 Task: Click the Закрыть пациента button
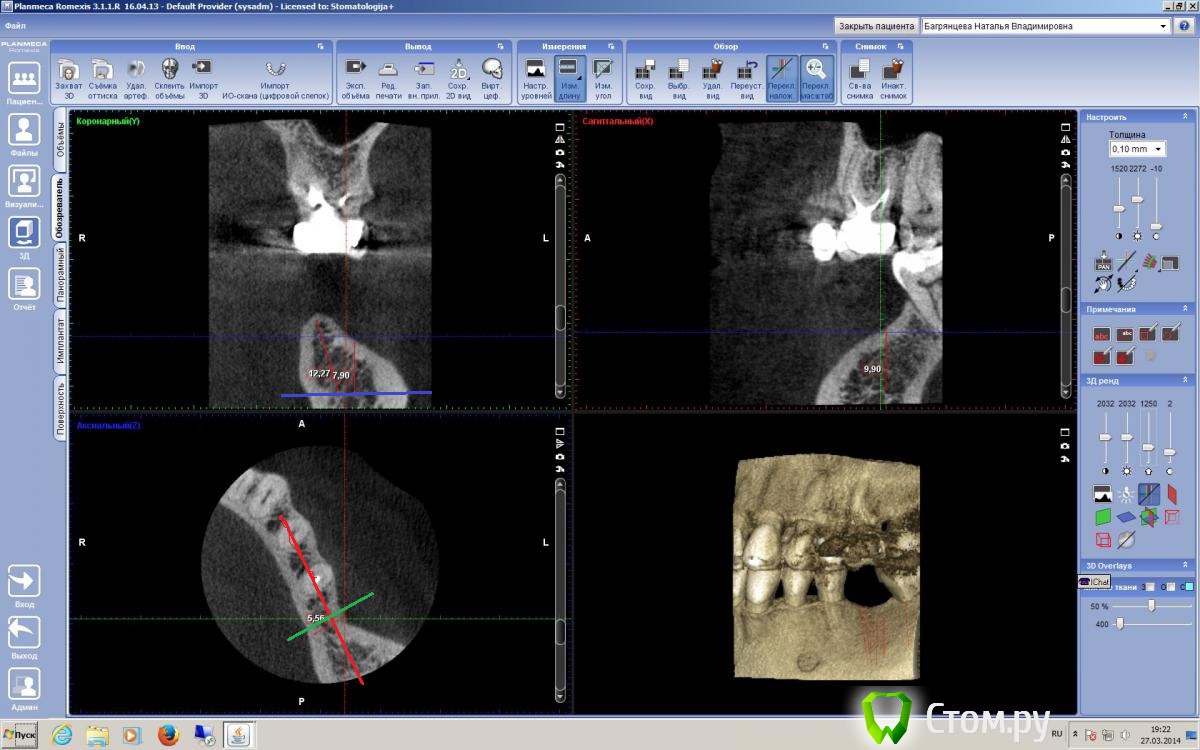click(x=876, y=26)
